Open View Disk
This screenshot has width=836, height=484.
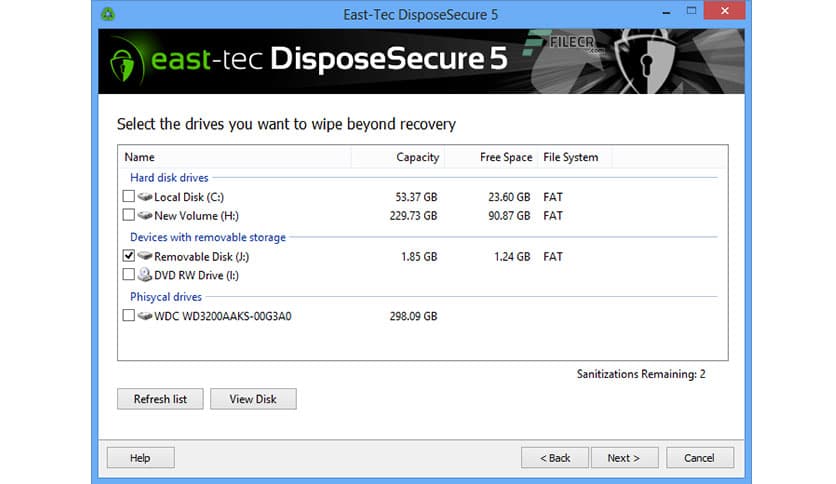point(253,399)
